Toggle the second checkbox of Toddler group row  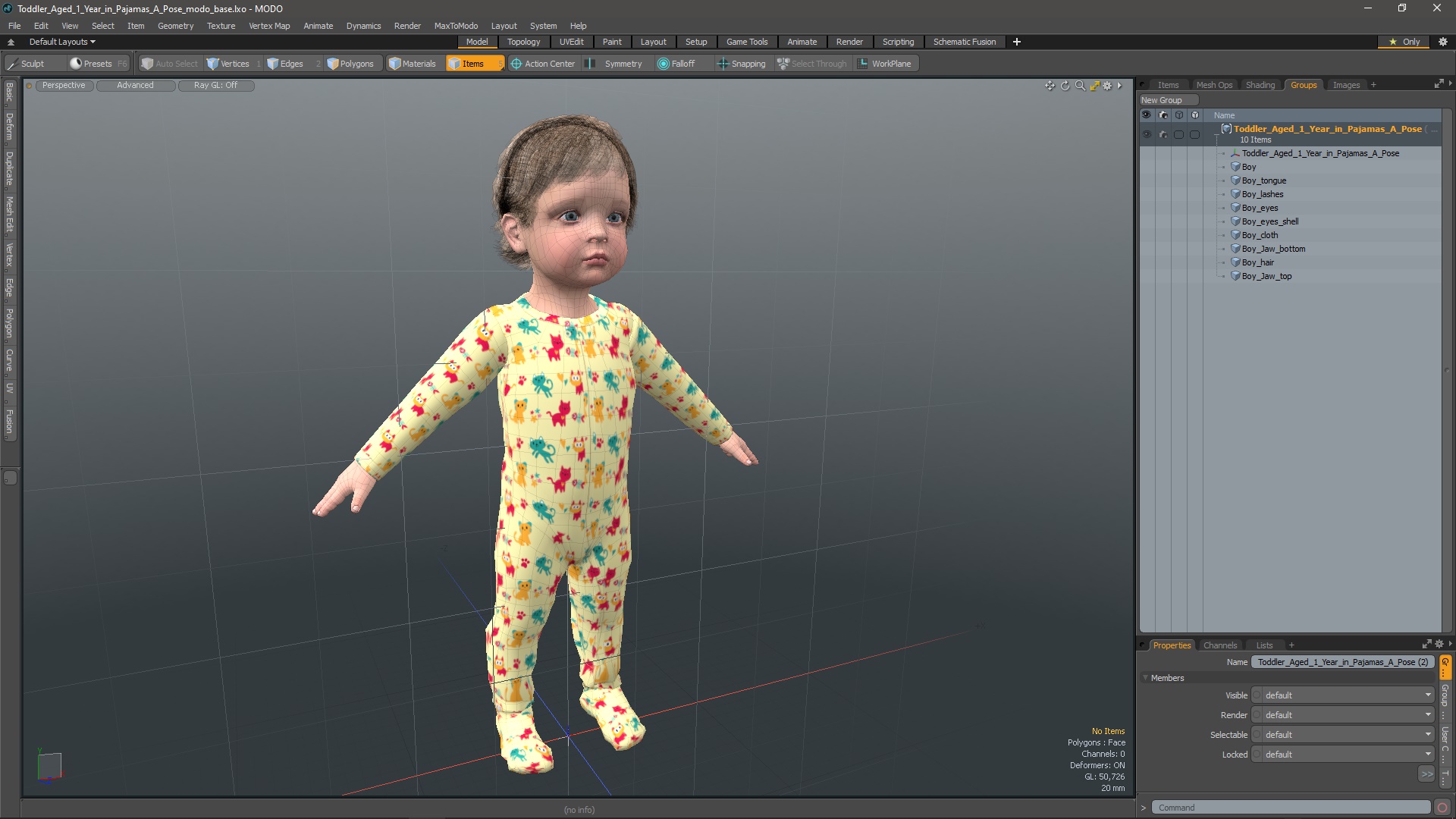coord(1195,134)
